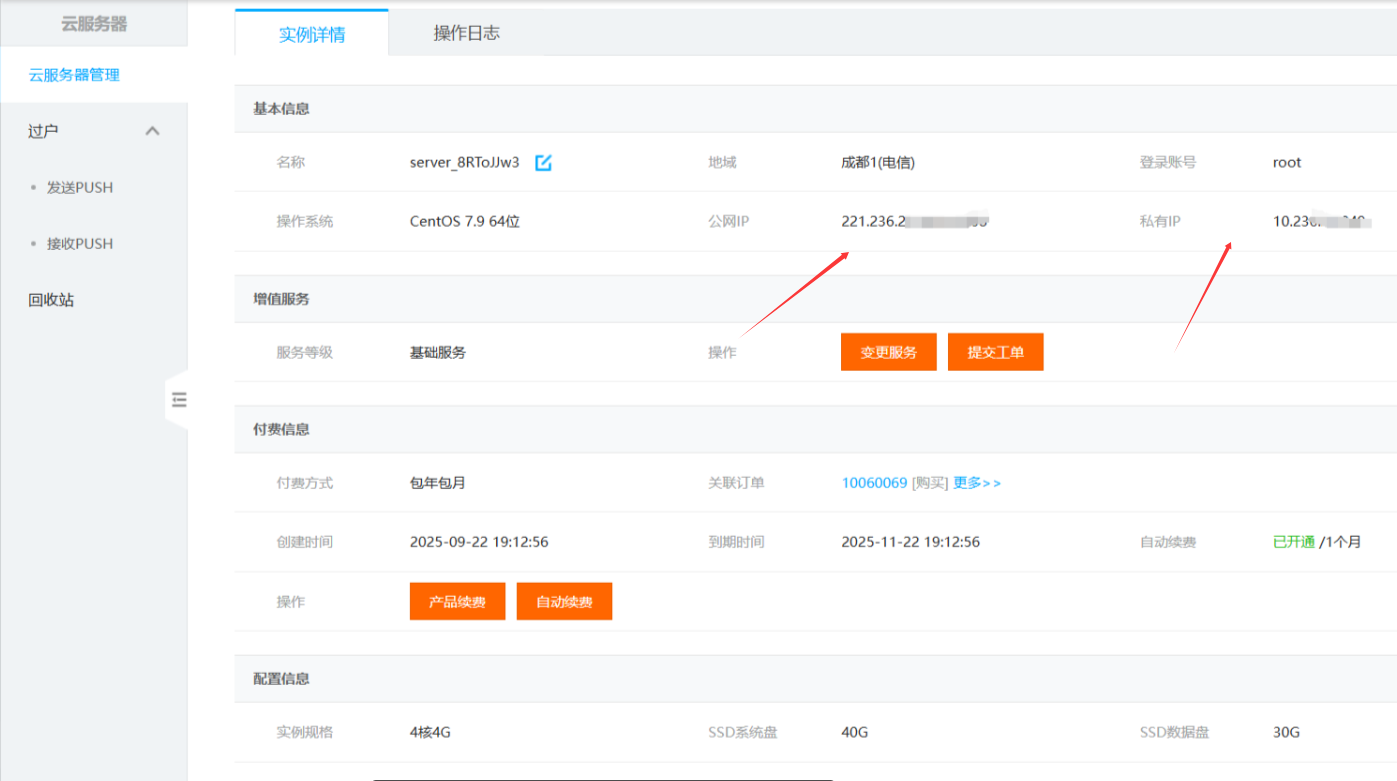The image size is (1397, 781).
Task: Switch to the 操作日志 tab
Action: coord(466,33)
